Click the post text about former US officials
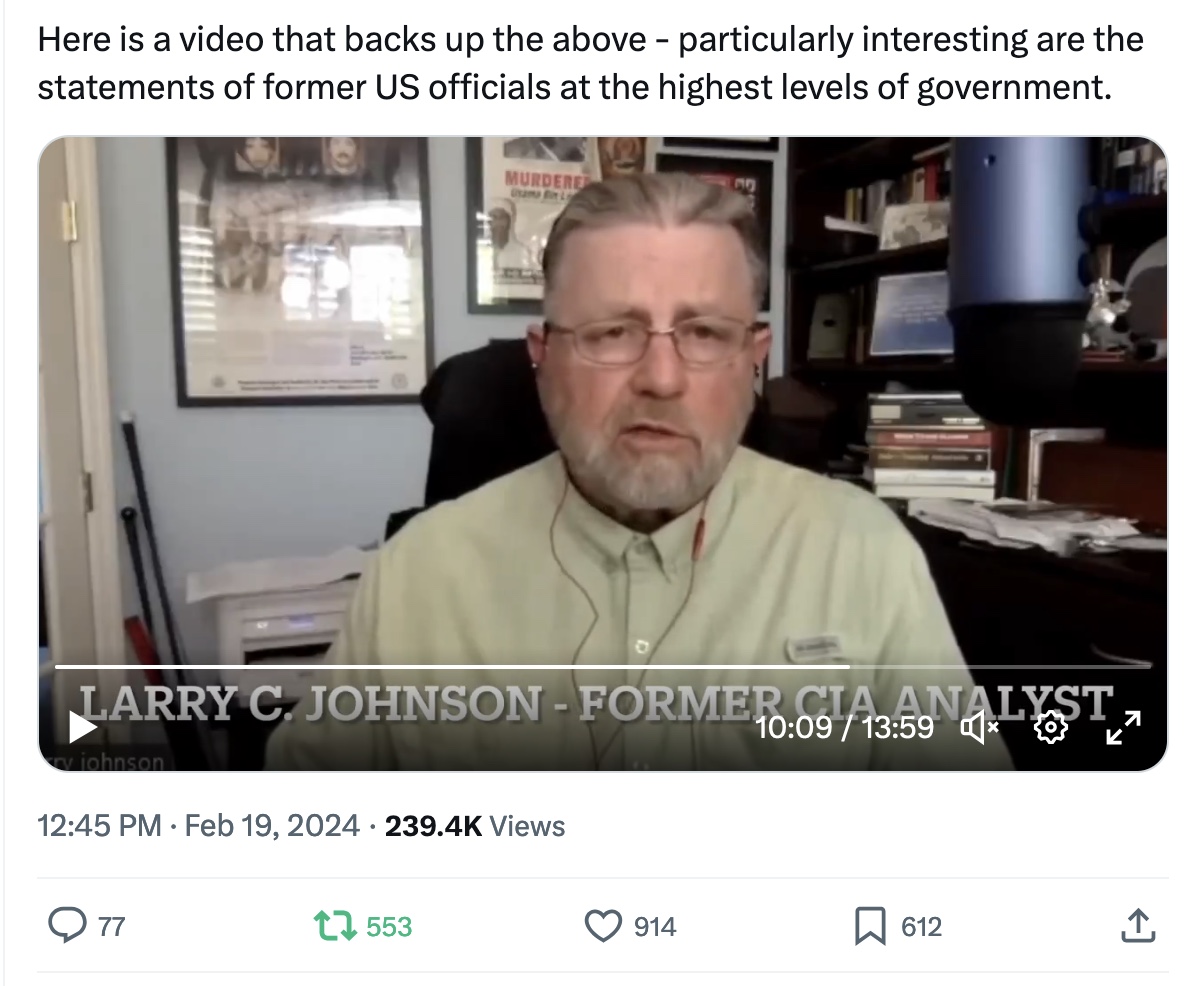 point(590,64)
